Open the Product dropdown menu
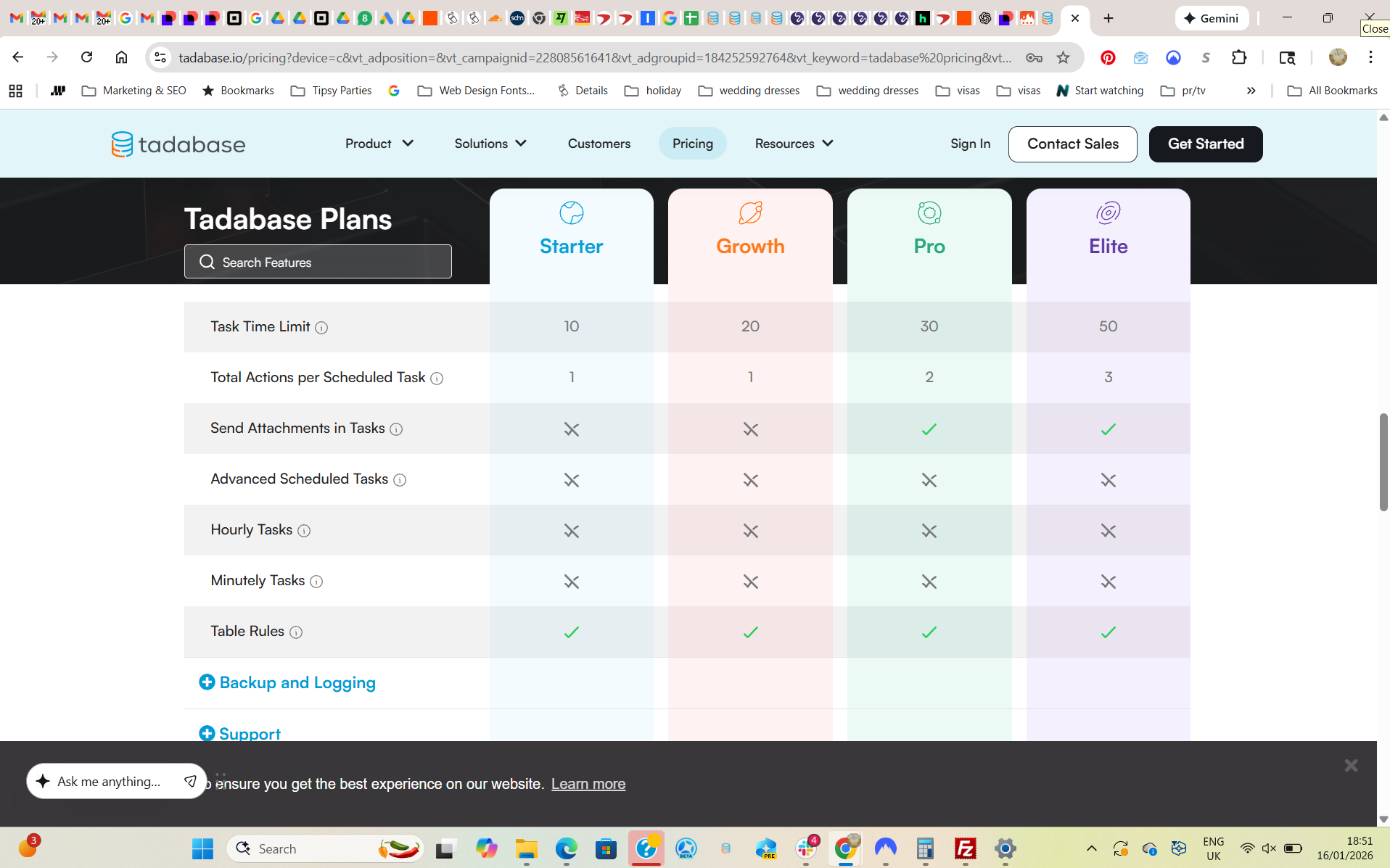 (379, 144)
